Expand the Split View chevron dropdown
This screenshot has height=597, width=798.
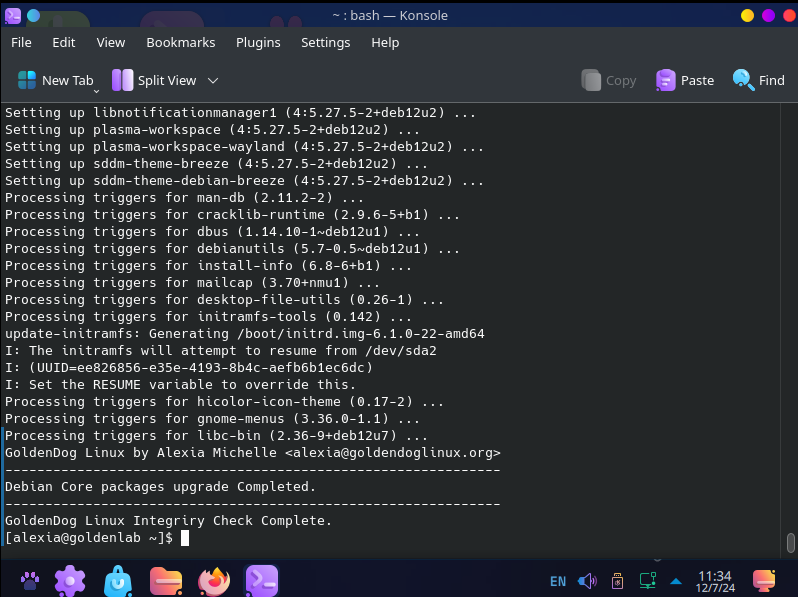coord(213,80)
